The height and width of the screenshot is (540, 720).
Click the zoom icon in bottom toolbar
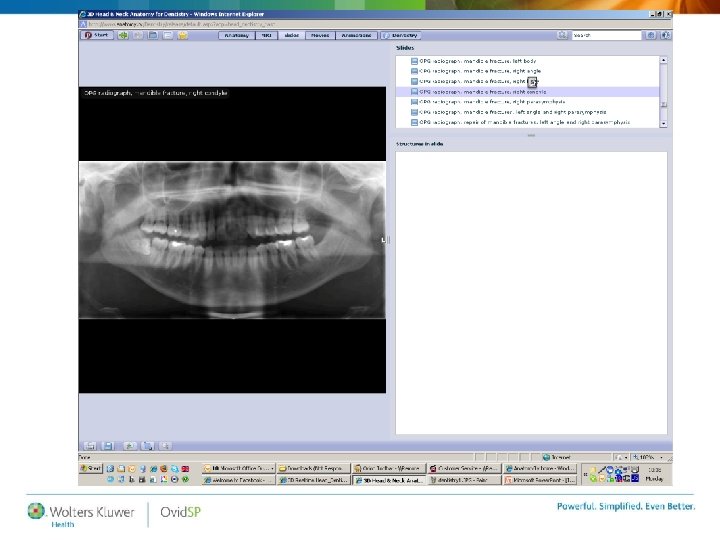pos(166,446)
